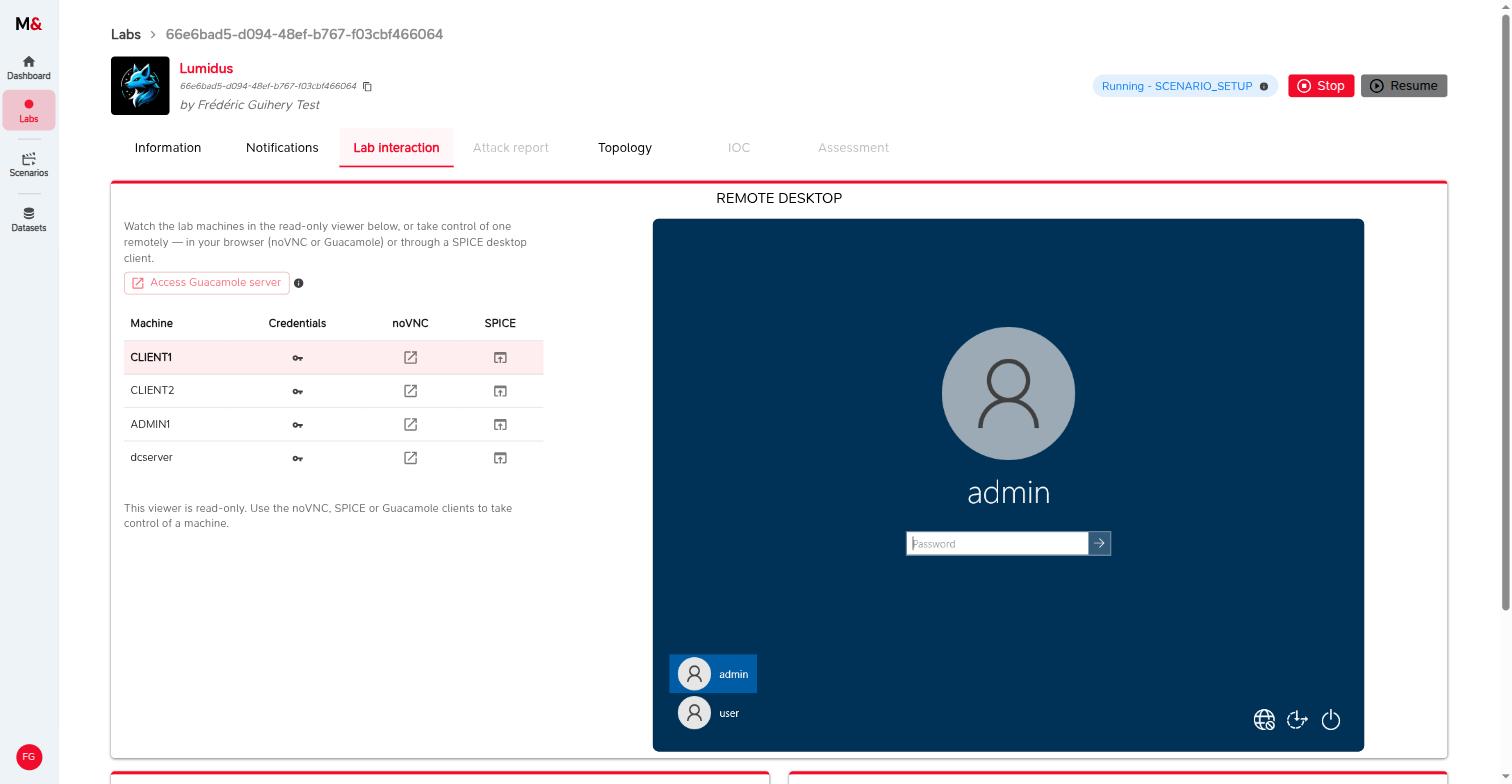Screen dimensions: 1512x784
Task: Click the M& logo
Action: (x=28, y=24)
